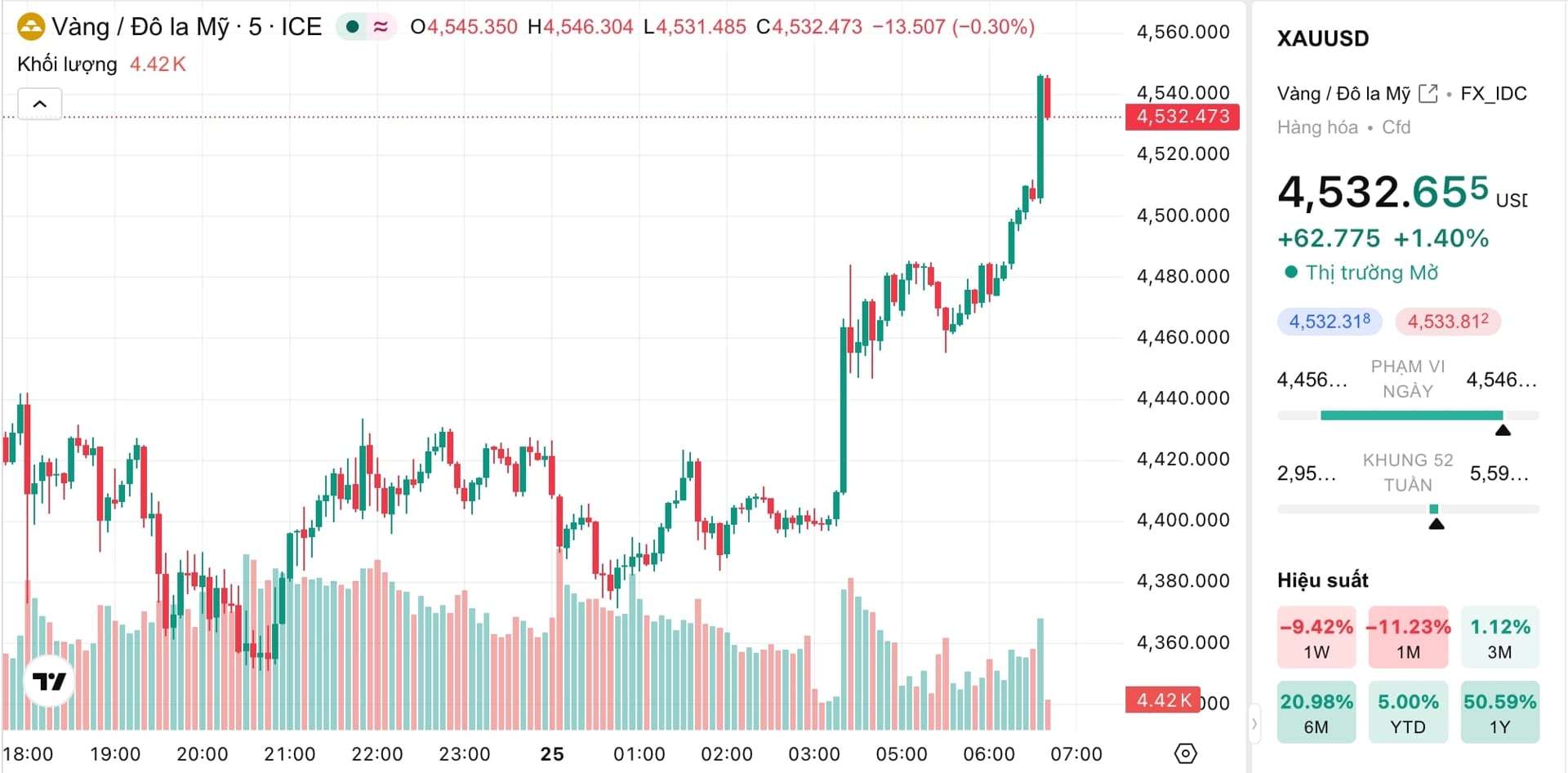The image size is (1568, 773).
Task: Click the day range triangle marker
Action: [x=1502, y=430]
